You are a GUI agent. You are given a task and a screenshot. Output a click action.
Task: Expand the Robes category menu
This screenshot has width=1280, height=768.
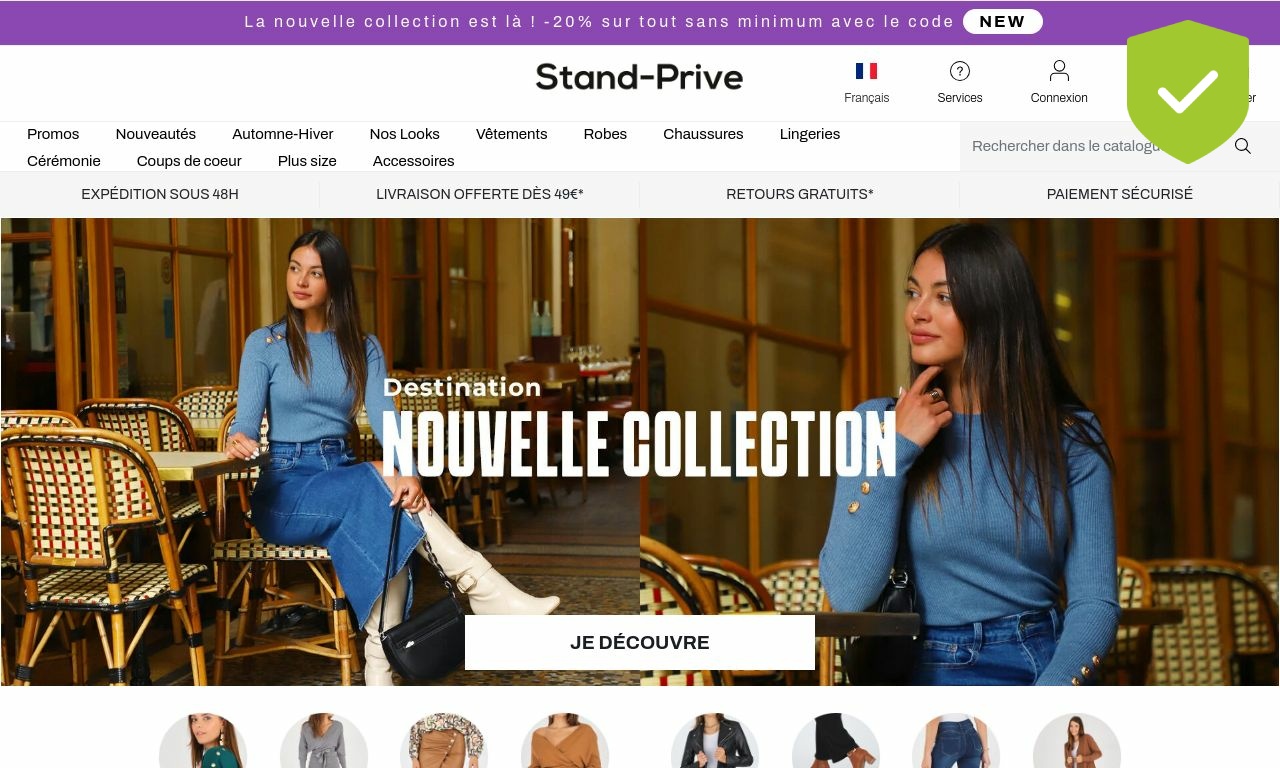(605, 134)
